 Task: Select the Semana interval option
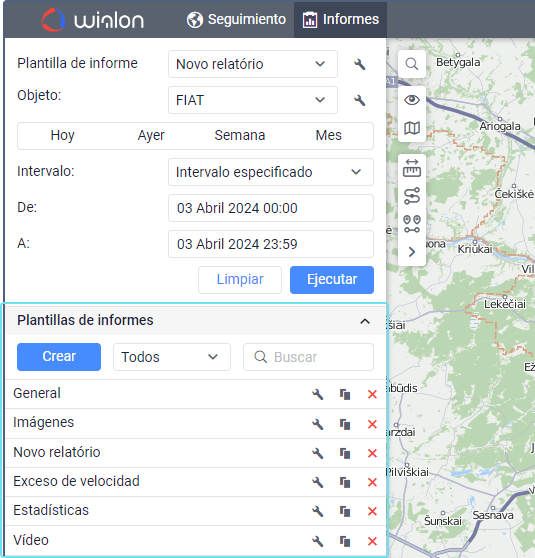240,136
